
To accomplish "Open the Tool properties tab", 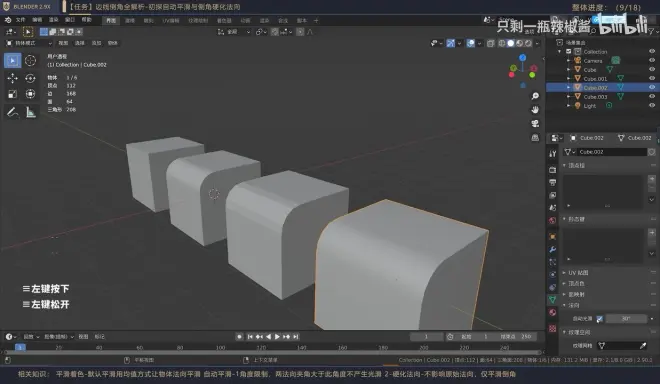I will pos(553,154).
